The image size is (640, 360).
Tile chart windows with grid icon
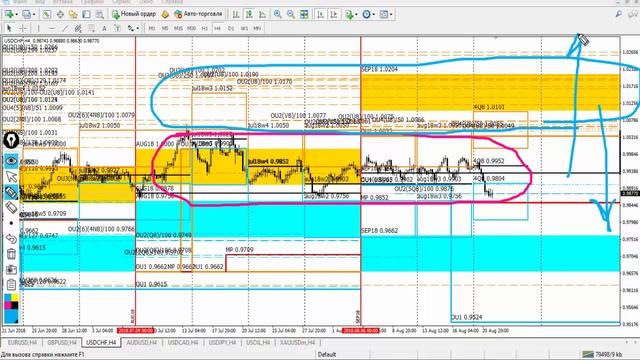[304, 14]
